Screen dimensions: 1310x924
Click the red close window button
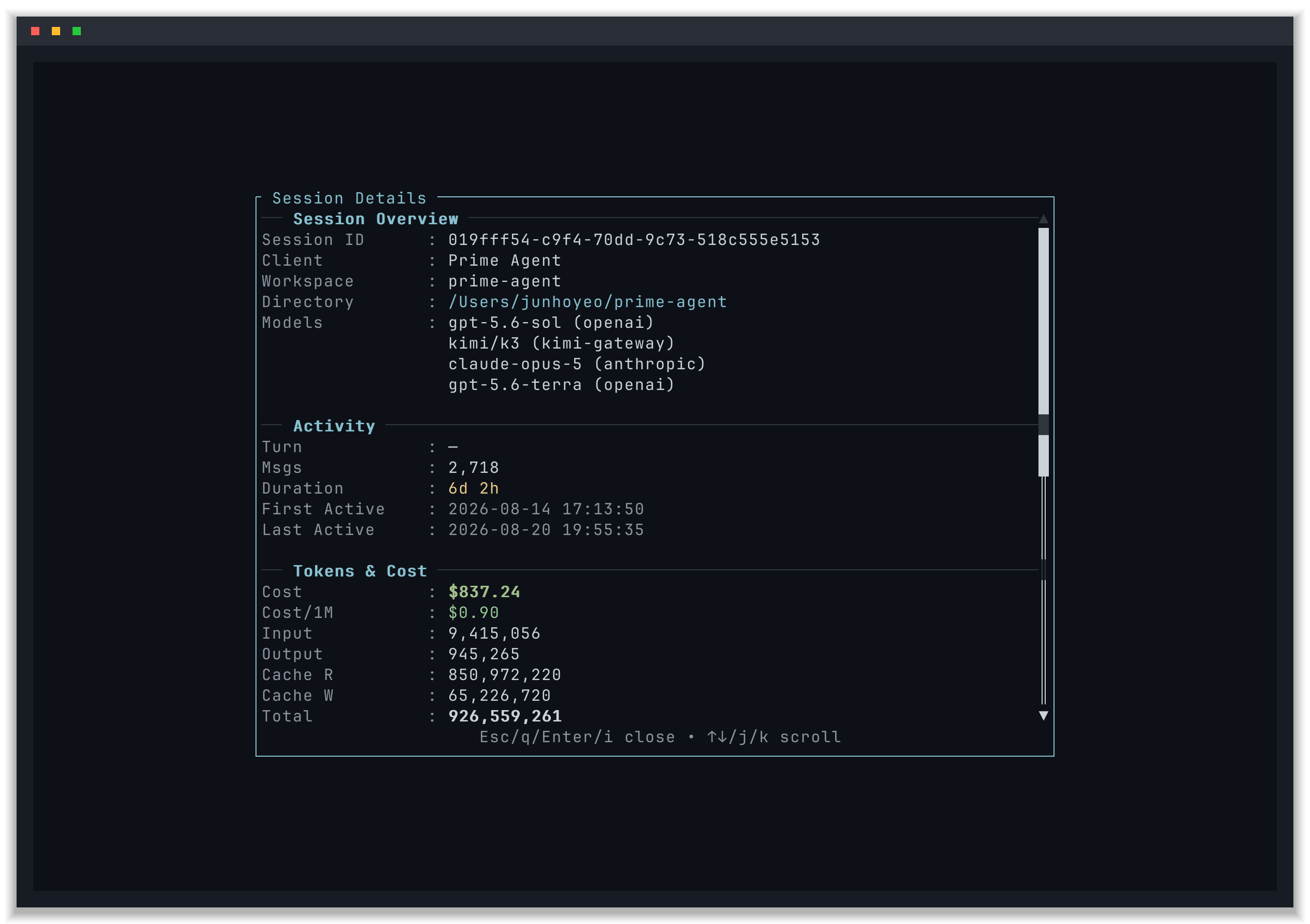tap(35, 31)
